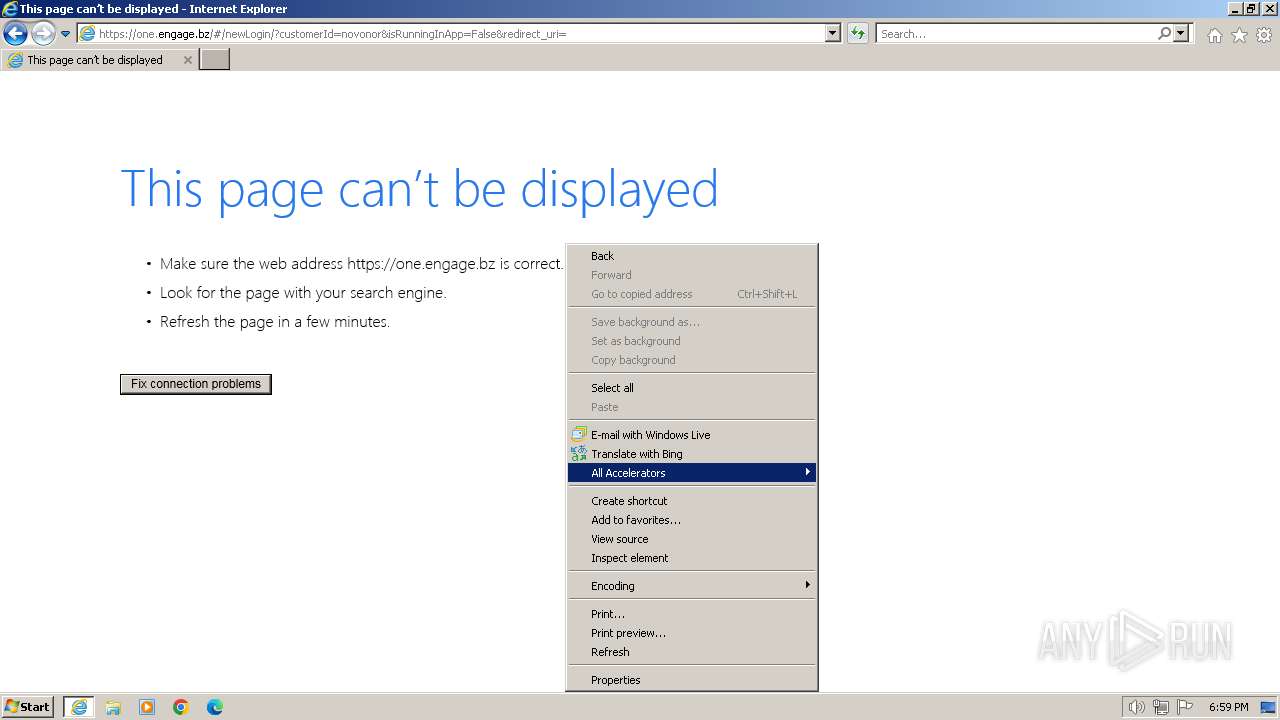Click the Home icon

pyautogui.click(x=1214, y=35)
